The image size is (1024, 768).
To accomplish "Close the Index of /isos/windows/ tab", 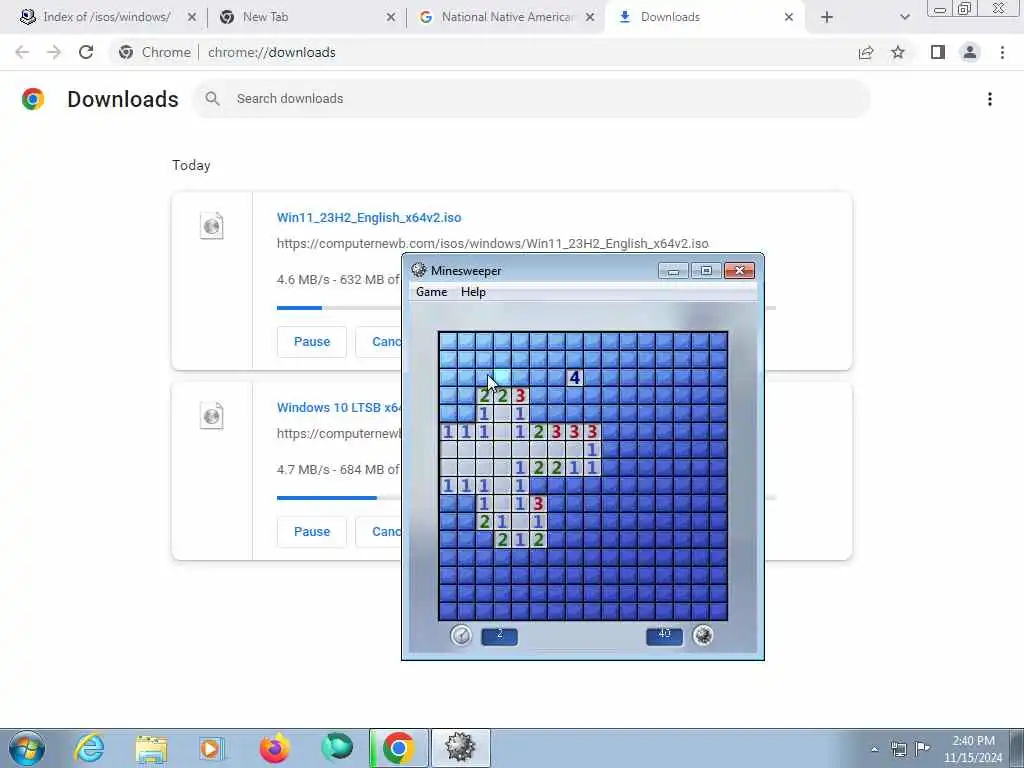I will 191,17.
